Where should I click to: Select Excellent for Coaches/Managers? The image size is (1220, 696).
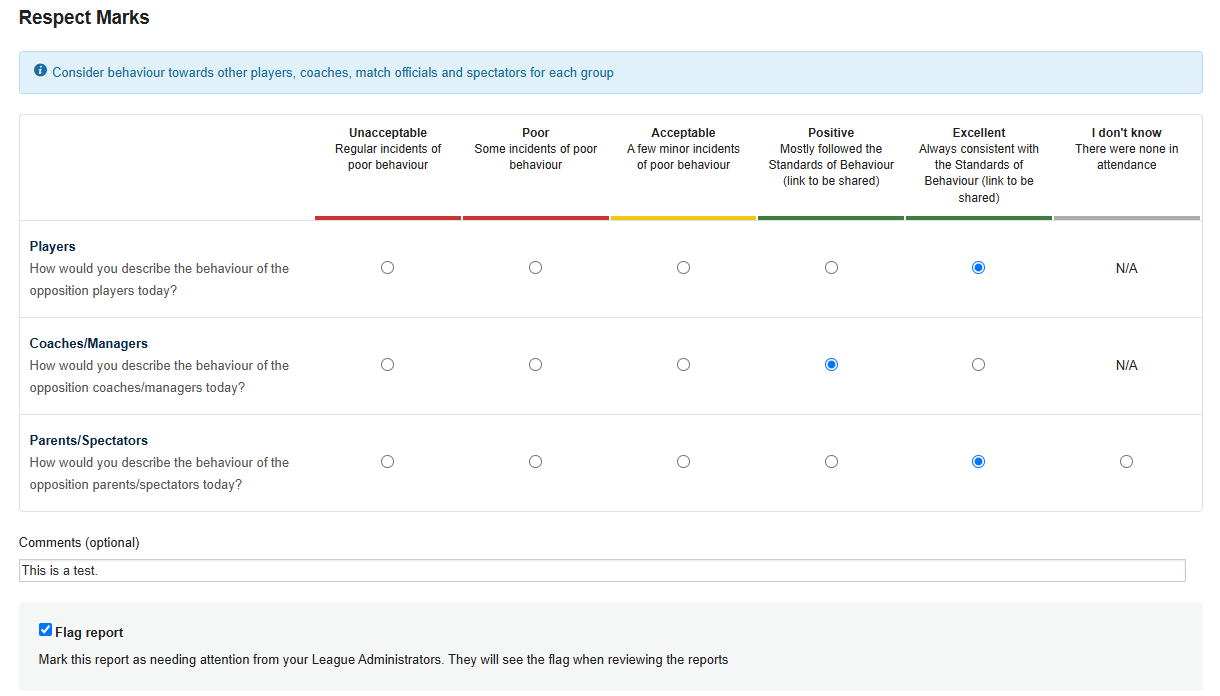978,365
